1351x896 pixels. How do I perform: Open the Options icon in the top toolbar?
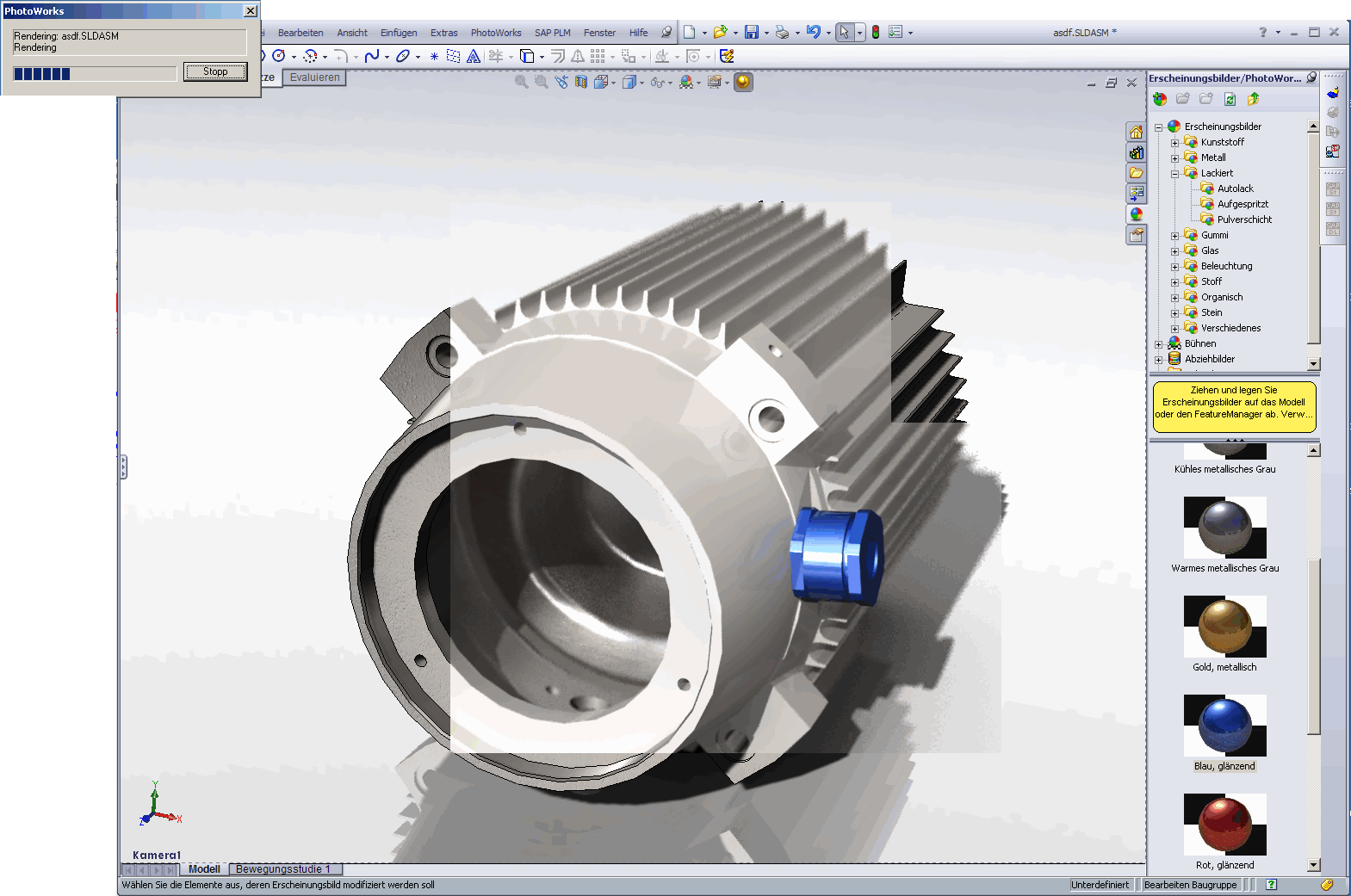pyautogui.click(x=896, y=32)
